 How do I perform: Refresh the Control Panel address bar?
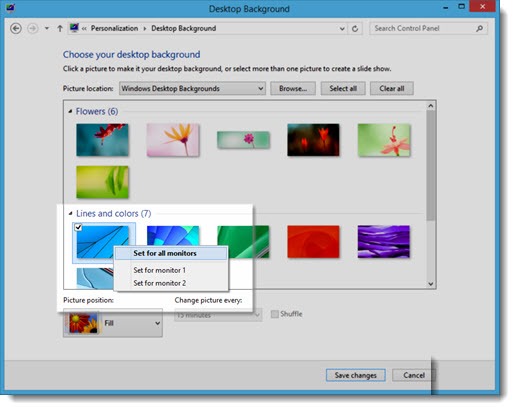point(355,29)
